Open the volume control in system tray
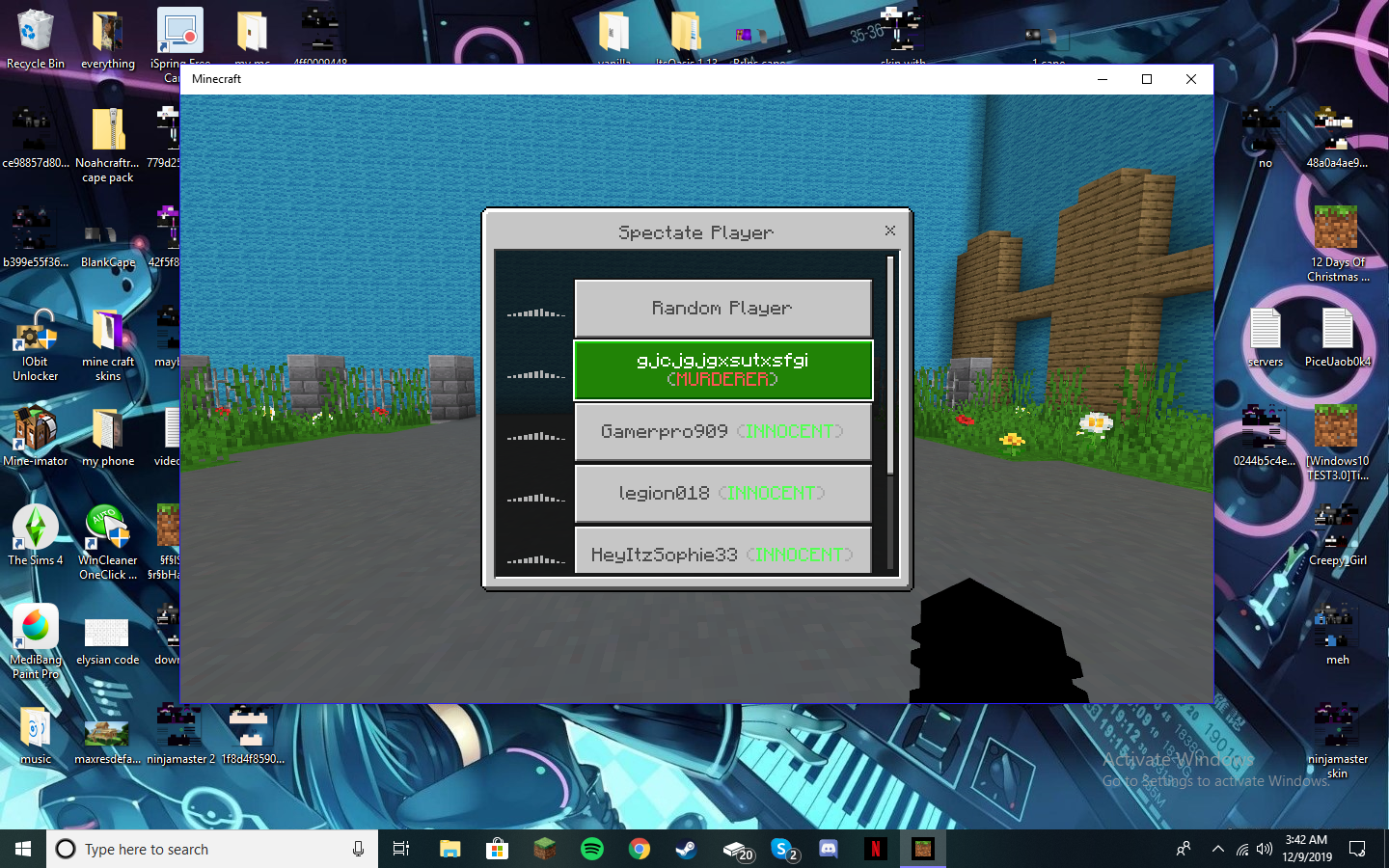Screen dimensions: 1389x868 click(1265, 849)
